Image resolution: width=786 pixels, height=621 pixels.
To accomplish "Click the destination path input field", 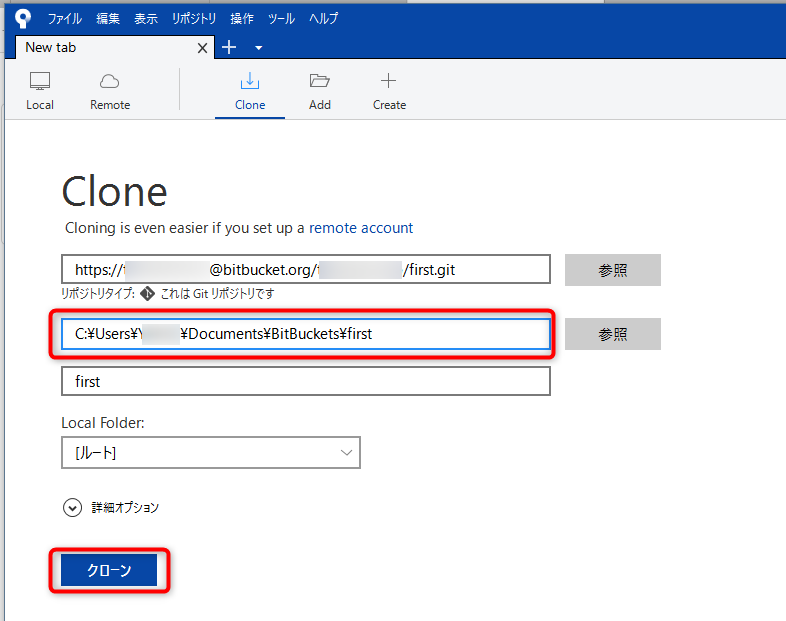I will [x=306, y=334].
